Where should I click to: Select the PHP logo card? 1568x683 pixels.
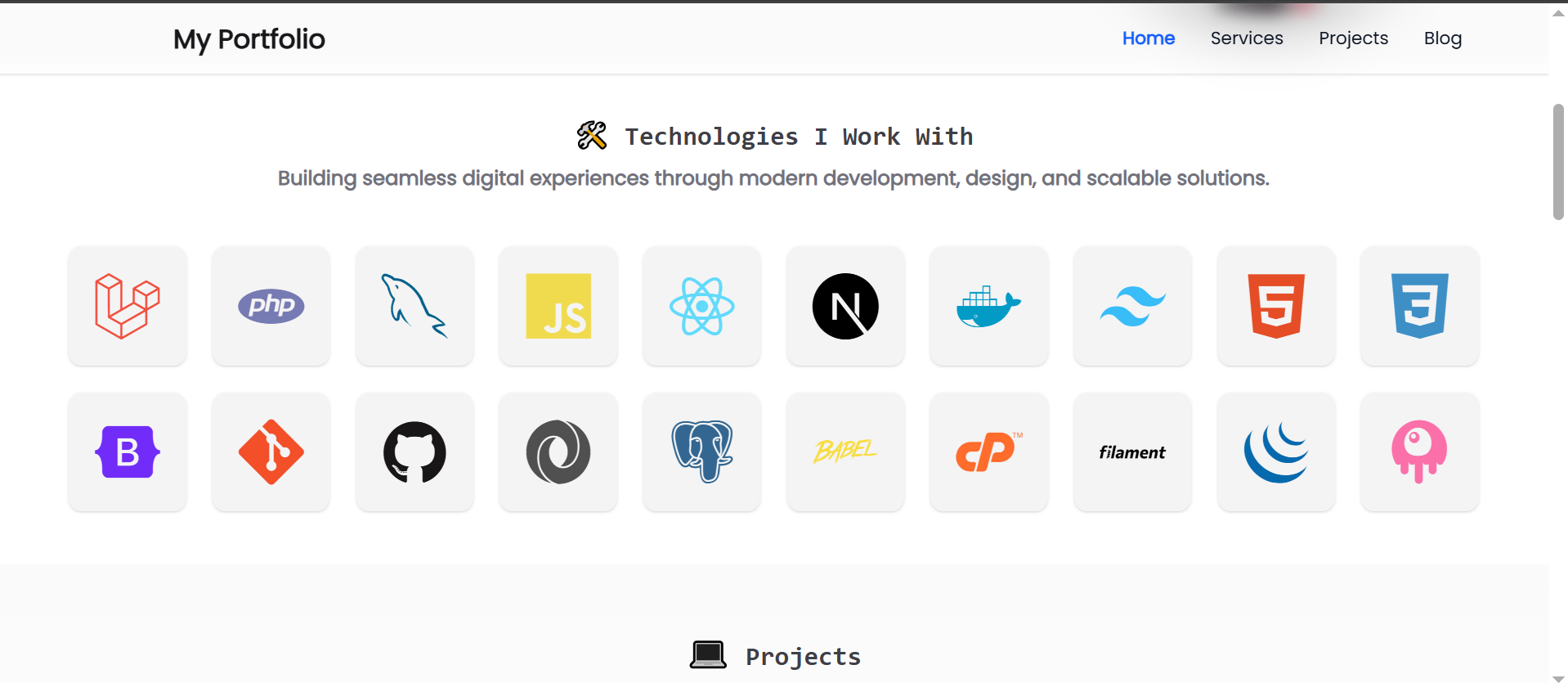271,306
